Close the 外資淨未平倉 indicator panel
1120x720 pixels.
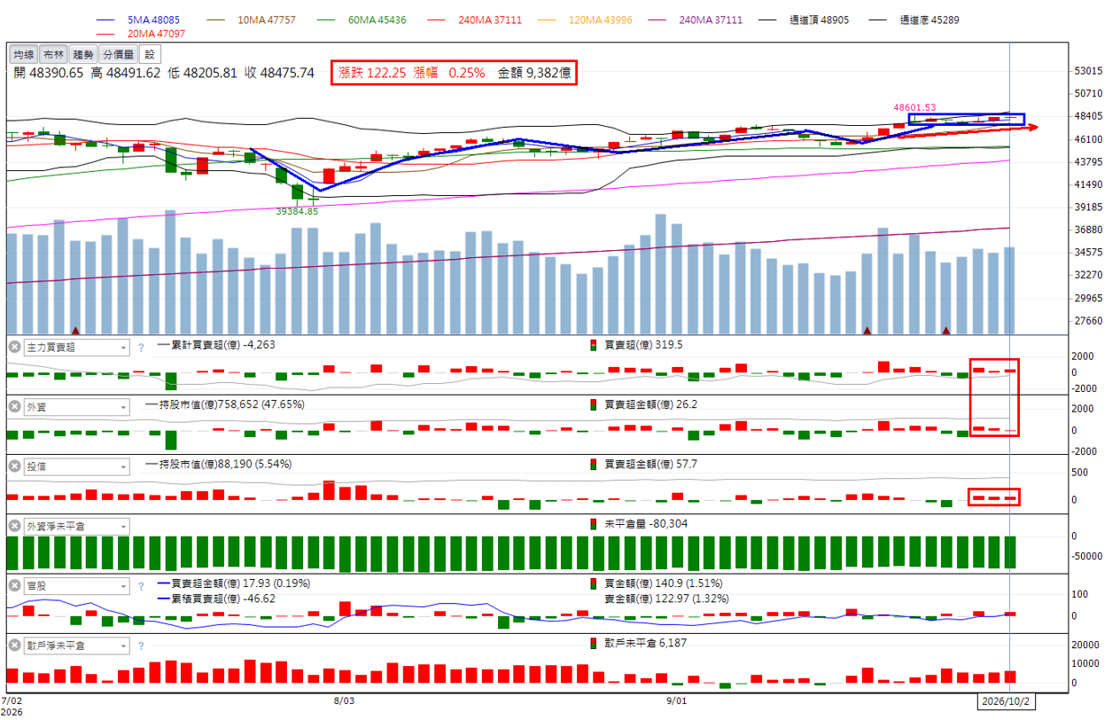pos(14,526)
